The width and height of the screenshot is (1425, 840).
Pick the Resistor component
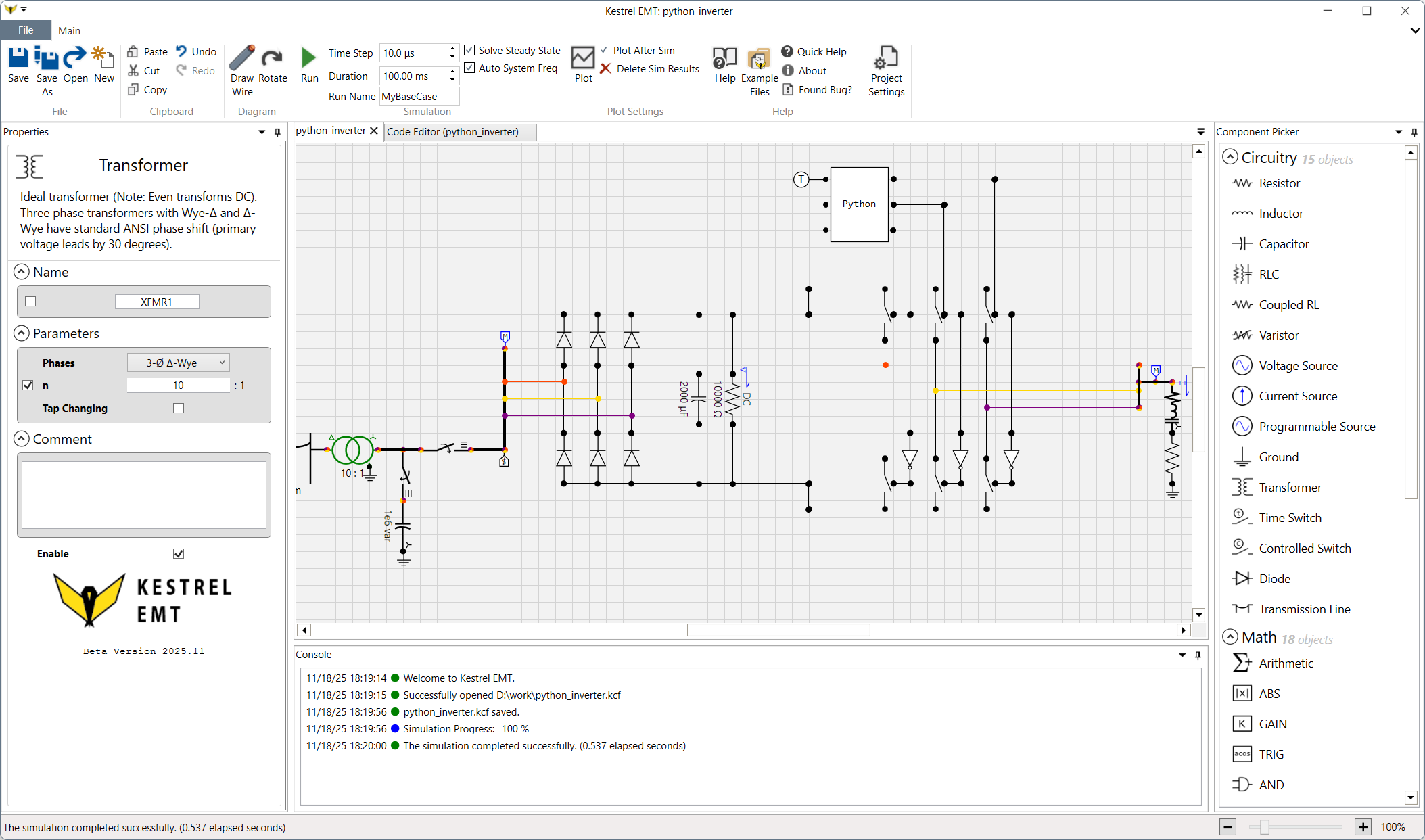click(x=1266, y=183)
